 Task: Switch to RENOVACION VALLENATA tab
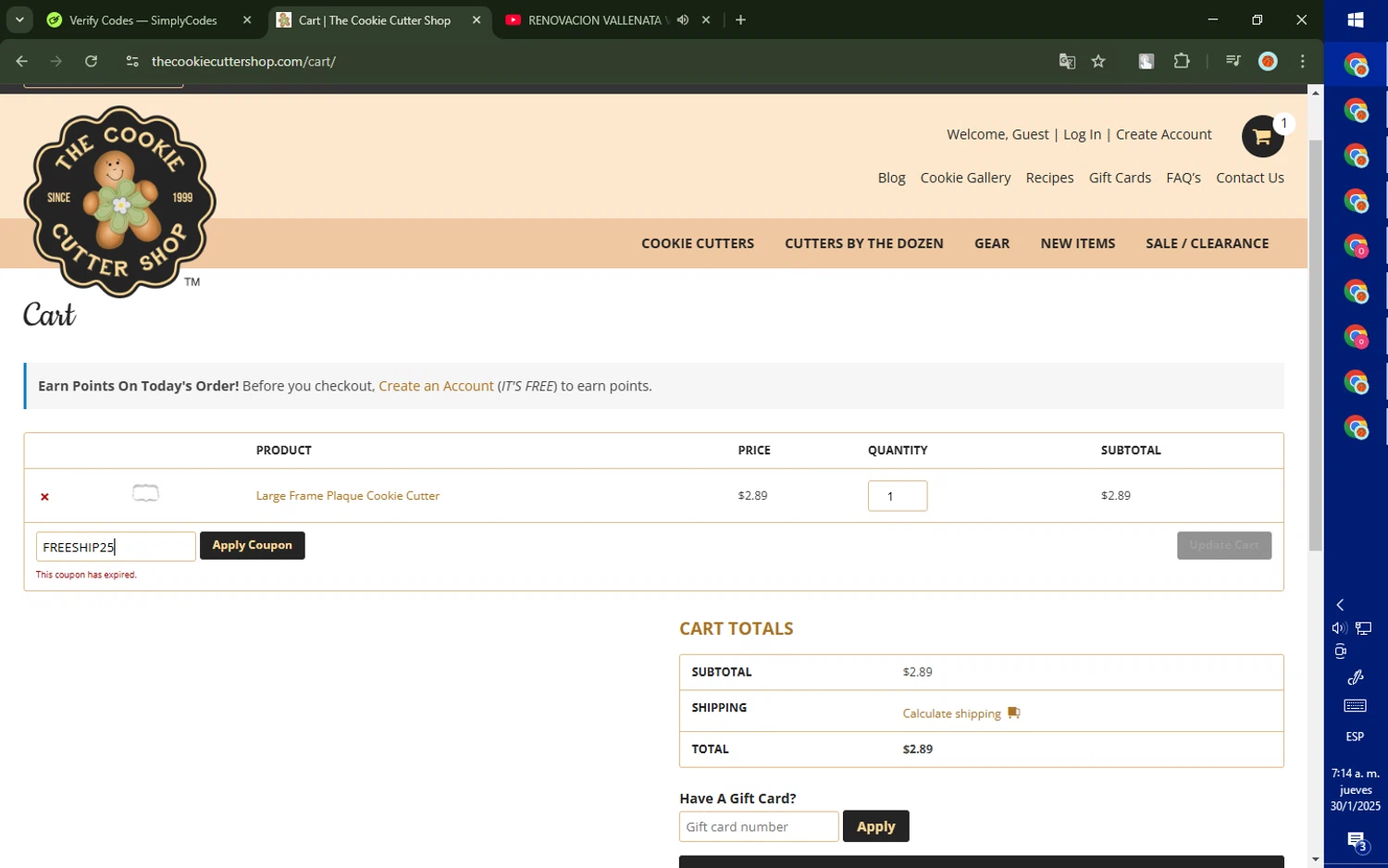pos(596,20)
